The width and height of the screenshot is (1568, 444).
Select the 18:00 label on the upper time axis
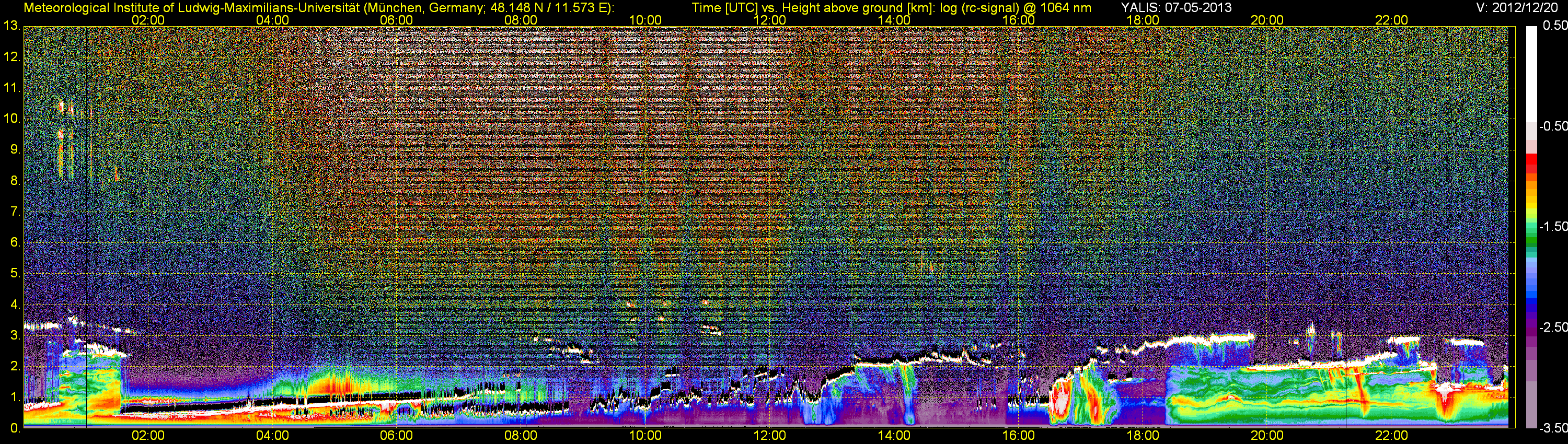(1143, 20)
